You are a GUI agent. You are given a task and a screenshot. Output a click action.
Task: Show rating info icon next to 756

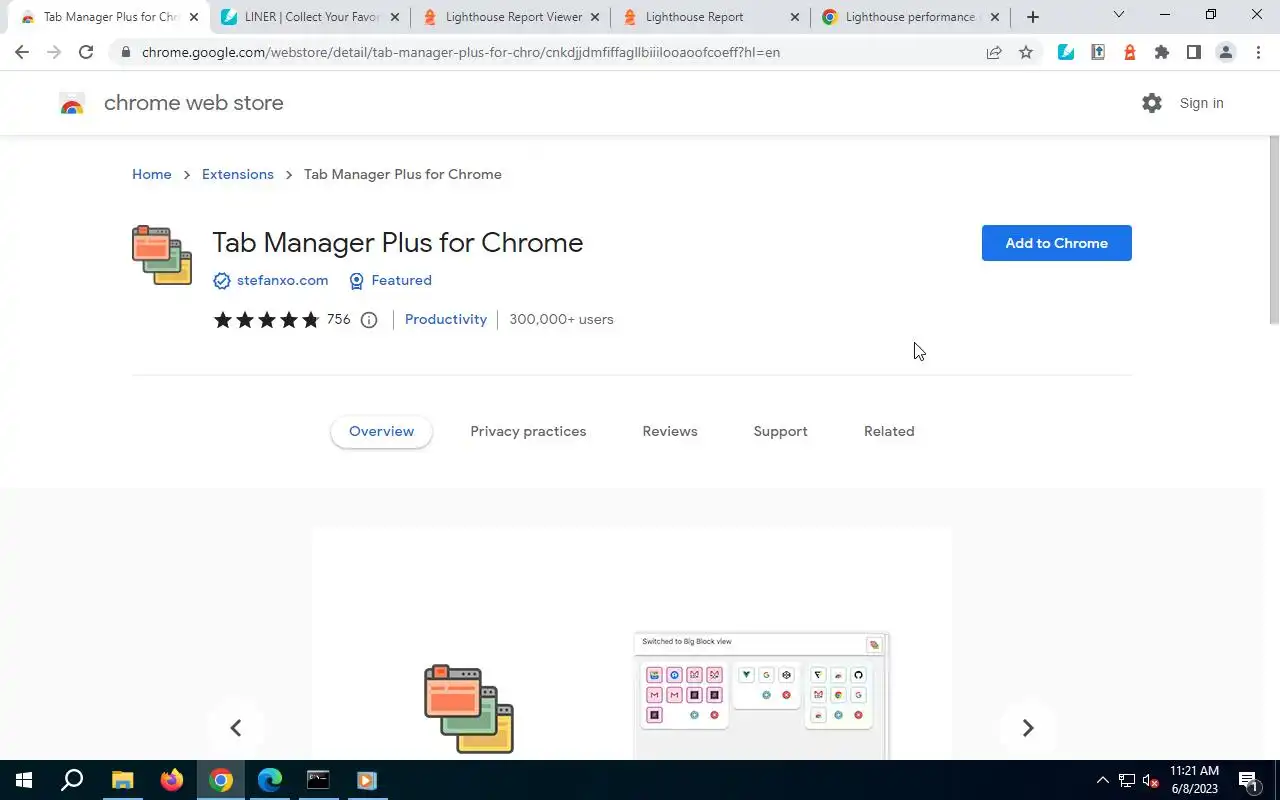pyautogui.click(x=369, y=320)
